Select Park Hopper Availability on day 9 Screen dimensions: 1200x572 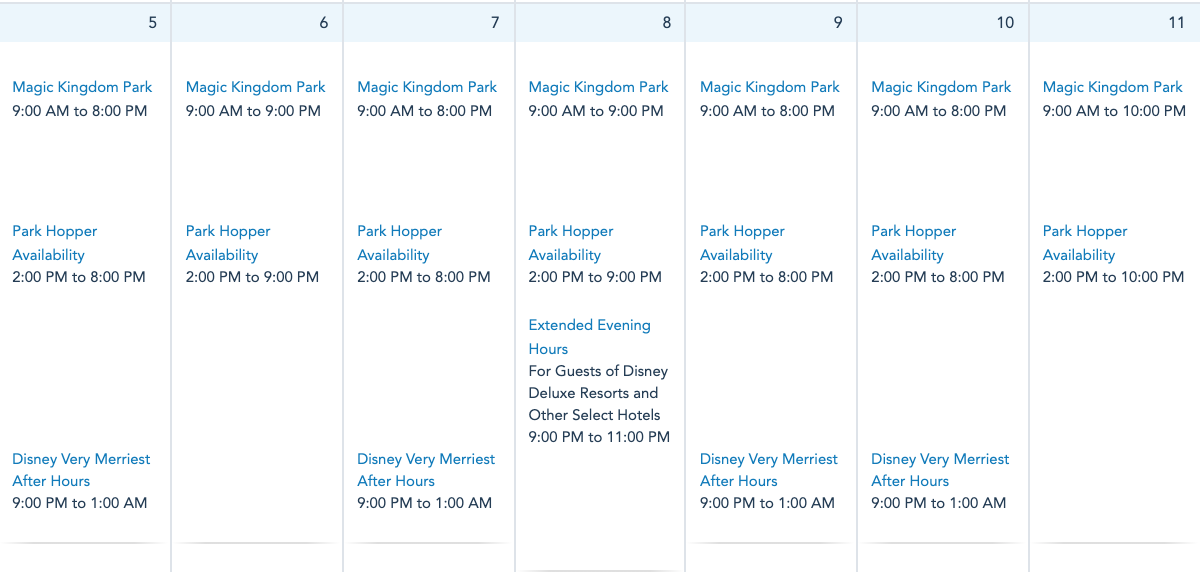[x=742, y=242]
